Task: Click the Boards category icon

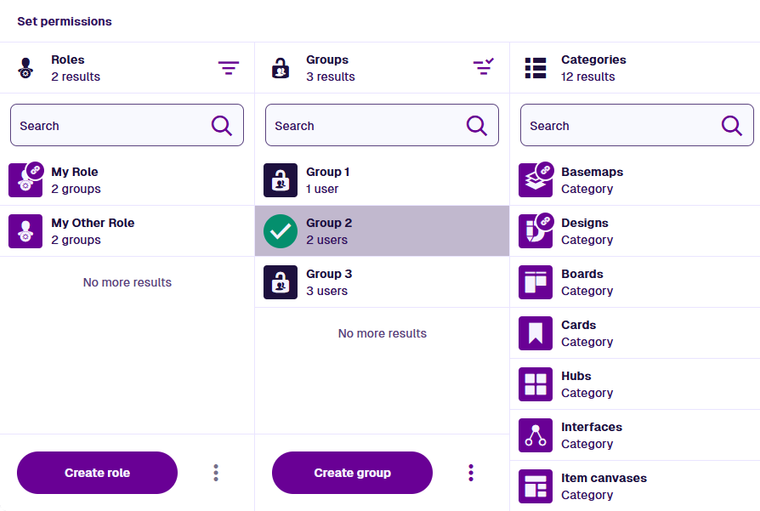Action: pos(535,282)
